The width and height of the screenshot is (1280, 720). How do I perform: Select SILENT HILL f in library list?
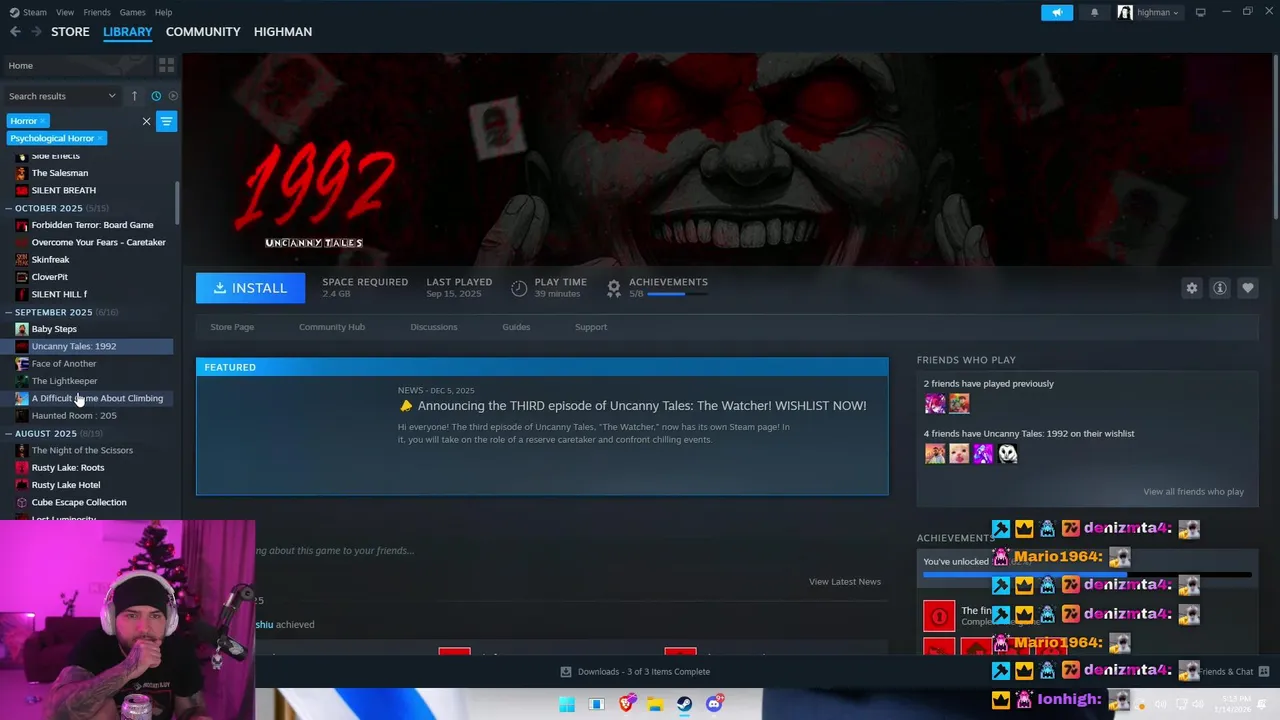59,294
